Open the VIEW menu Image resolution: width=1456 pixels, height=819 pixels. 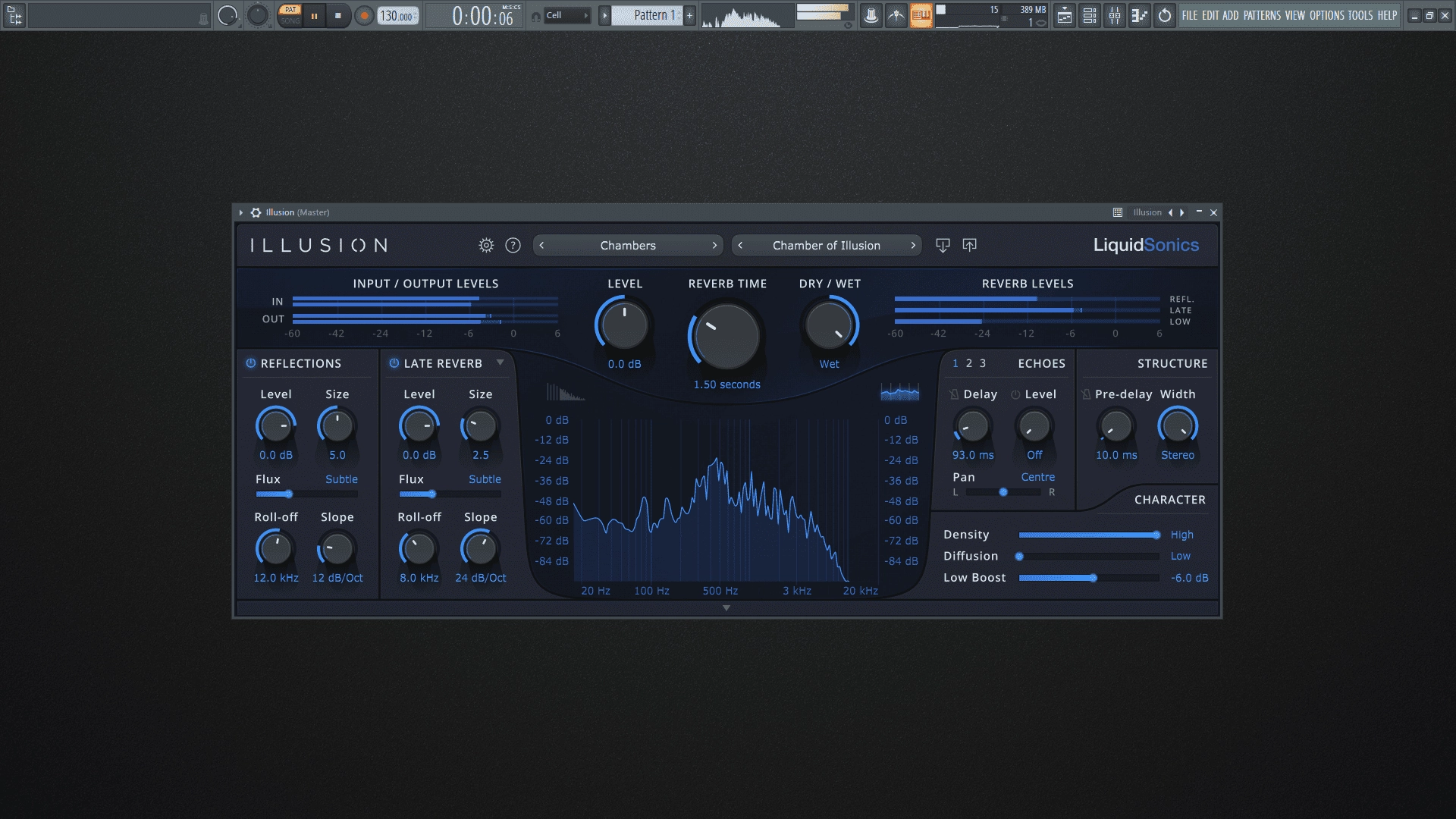(x=1295, y=15)
